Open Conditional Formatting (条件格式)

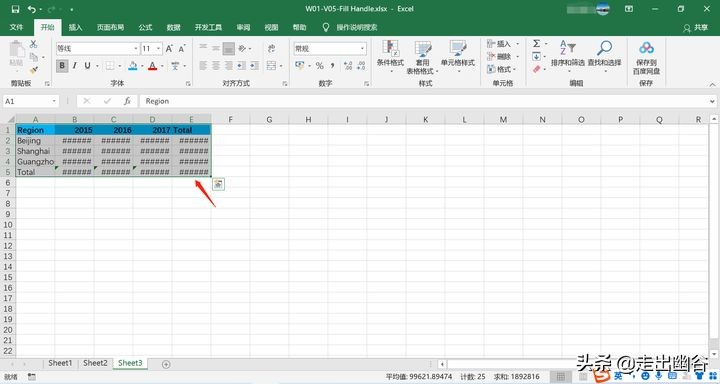pos(390,57)
